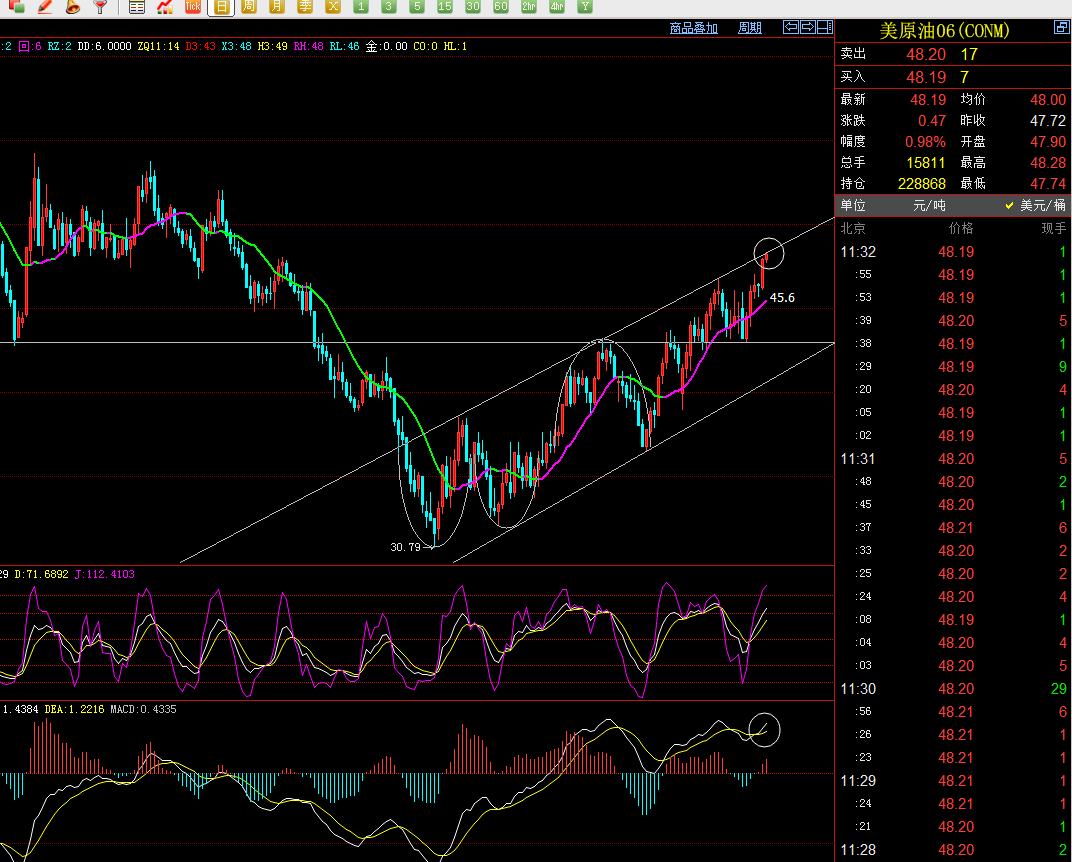This screenshot has height=862, width=1072.
Task: Click the funnel filter icon
Action: pyautogui.click(x=100, y=6)
